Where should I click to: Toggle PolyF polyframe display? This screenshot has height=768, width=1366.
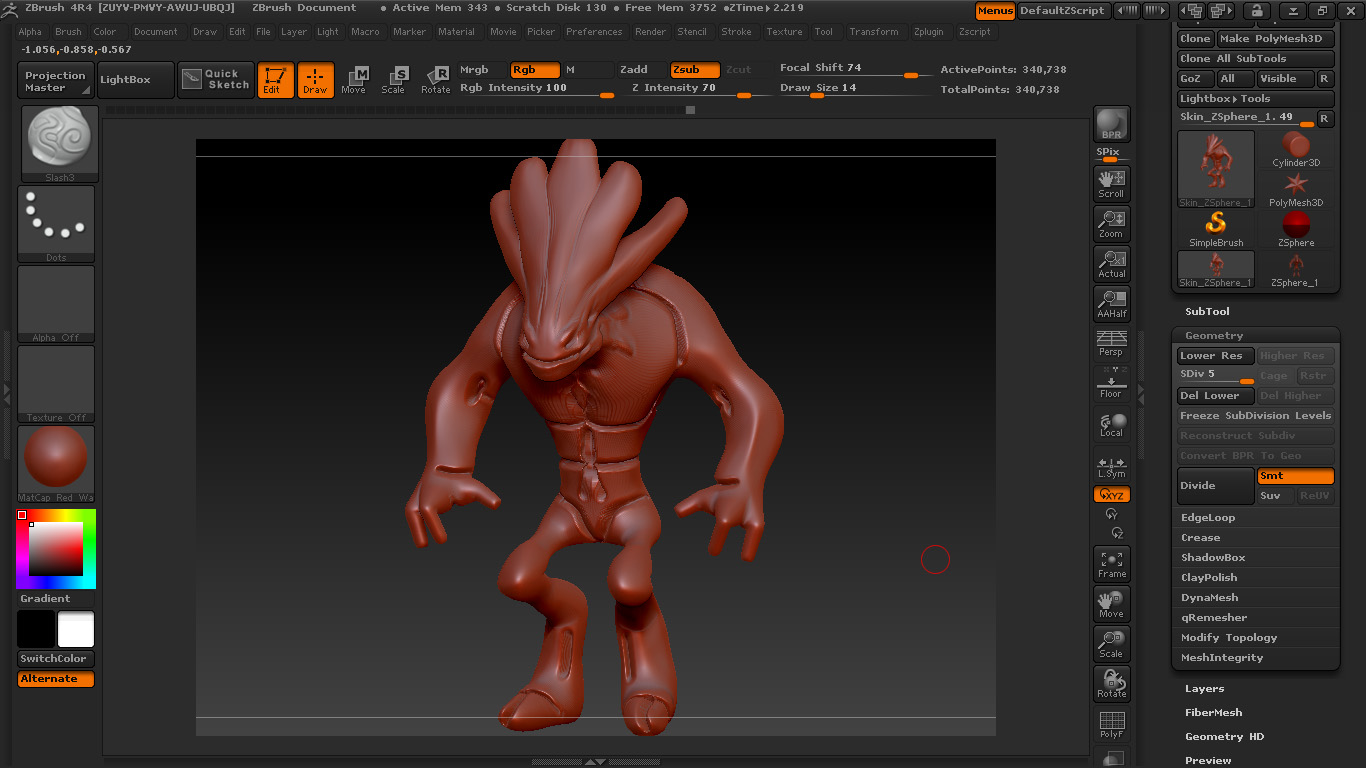point(1111,724)
